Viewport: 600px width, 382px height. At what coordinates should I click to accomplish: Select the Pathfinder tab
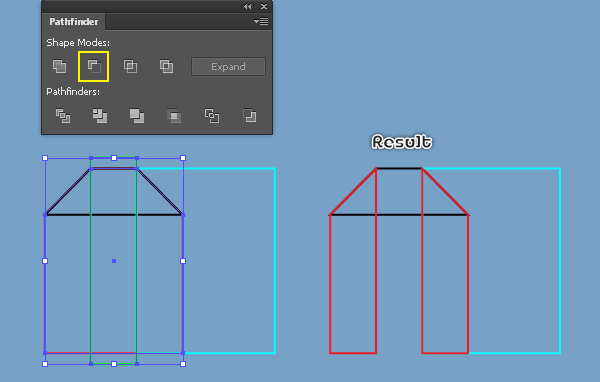(73, 22)
